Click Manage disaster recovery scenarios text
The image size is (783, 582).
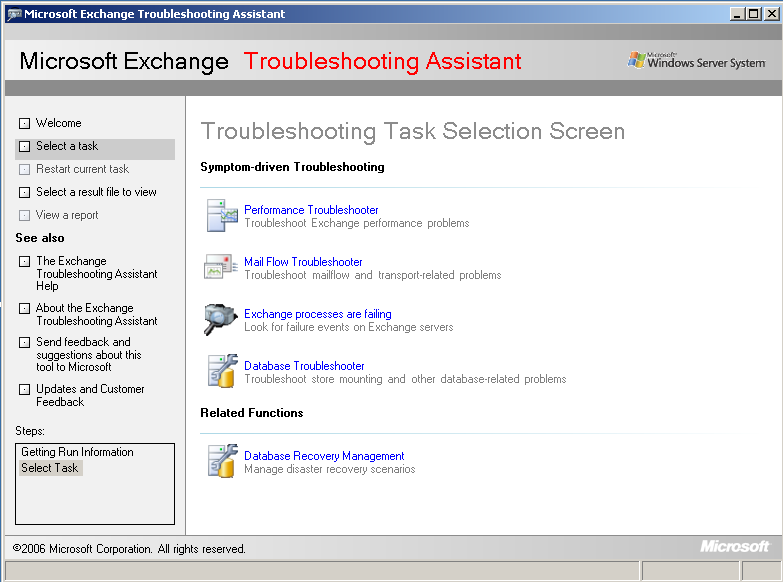(330, 469)
